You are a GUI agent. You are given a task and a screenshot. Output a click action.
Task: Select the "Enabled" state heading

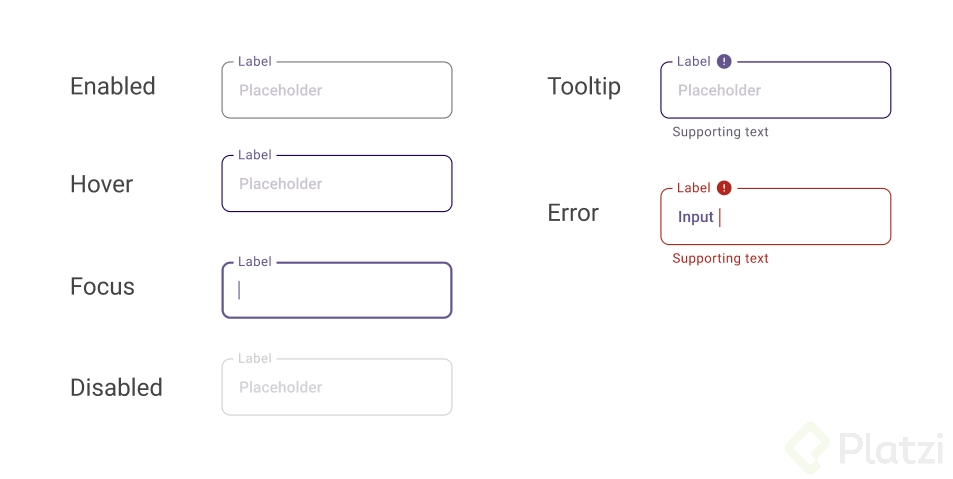[x=113, y=87]
